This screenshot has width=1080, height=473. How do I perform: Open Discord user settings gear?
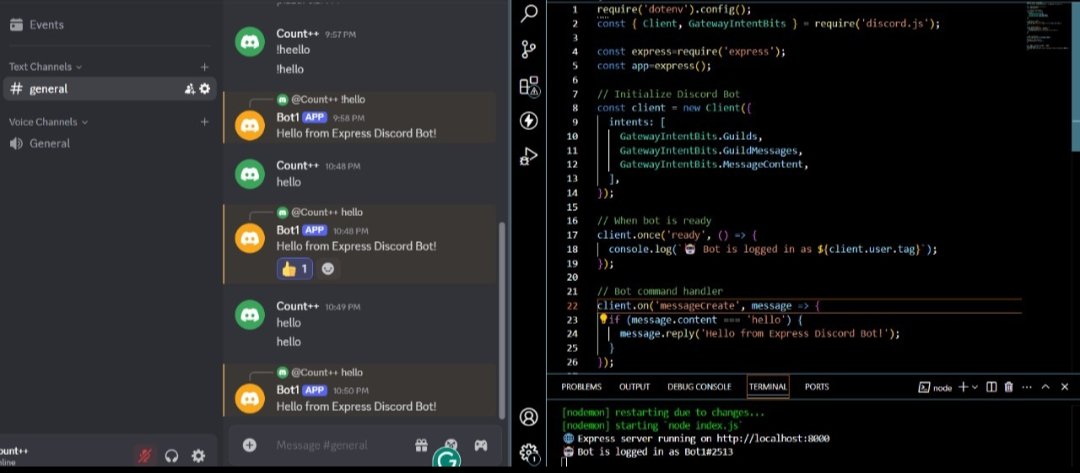[x=198, y=455]
